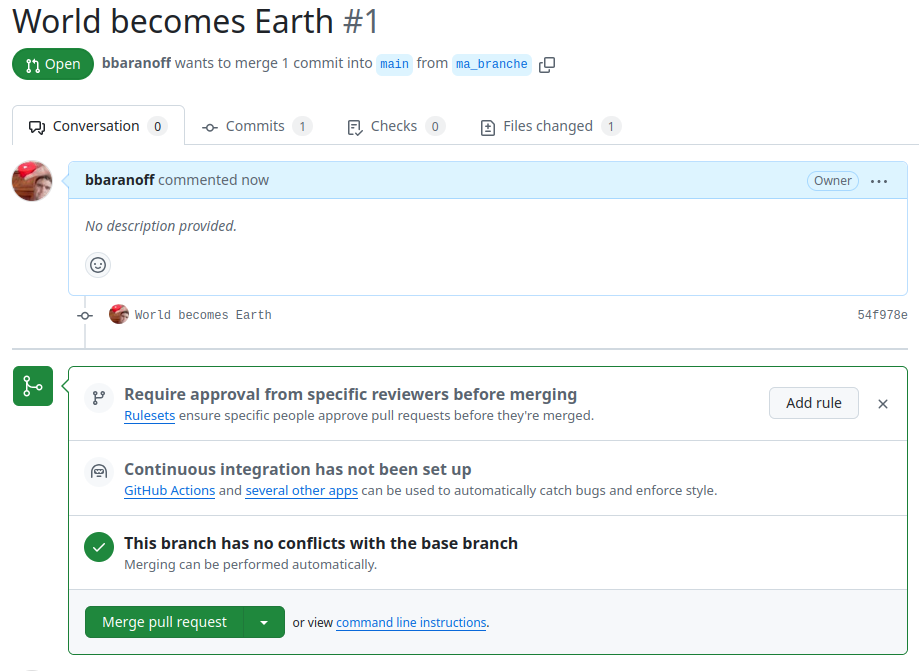View command line instructions link
919x671 pixels.
[411, 622]
